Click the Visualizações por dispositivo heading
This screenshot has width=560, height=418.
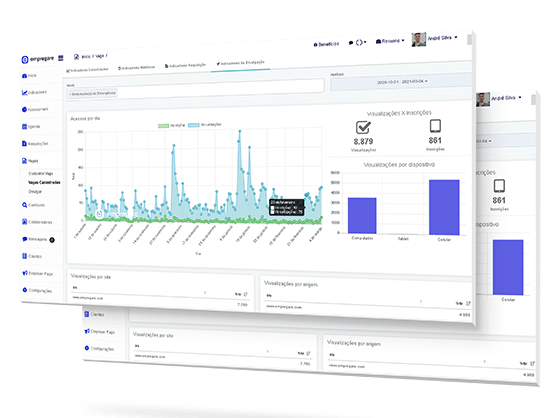[x=399, y=165]
